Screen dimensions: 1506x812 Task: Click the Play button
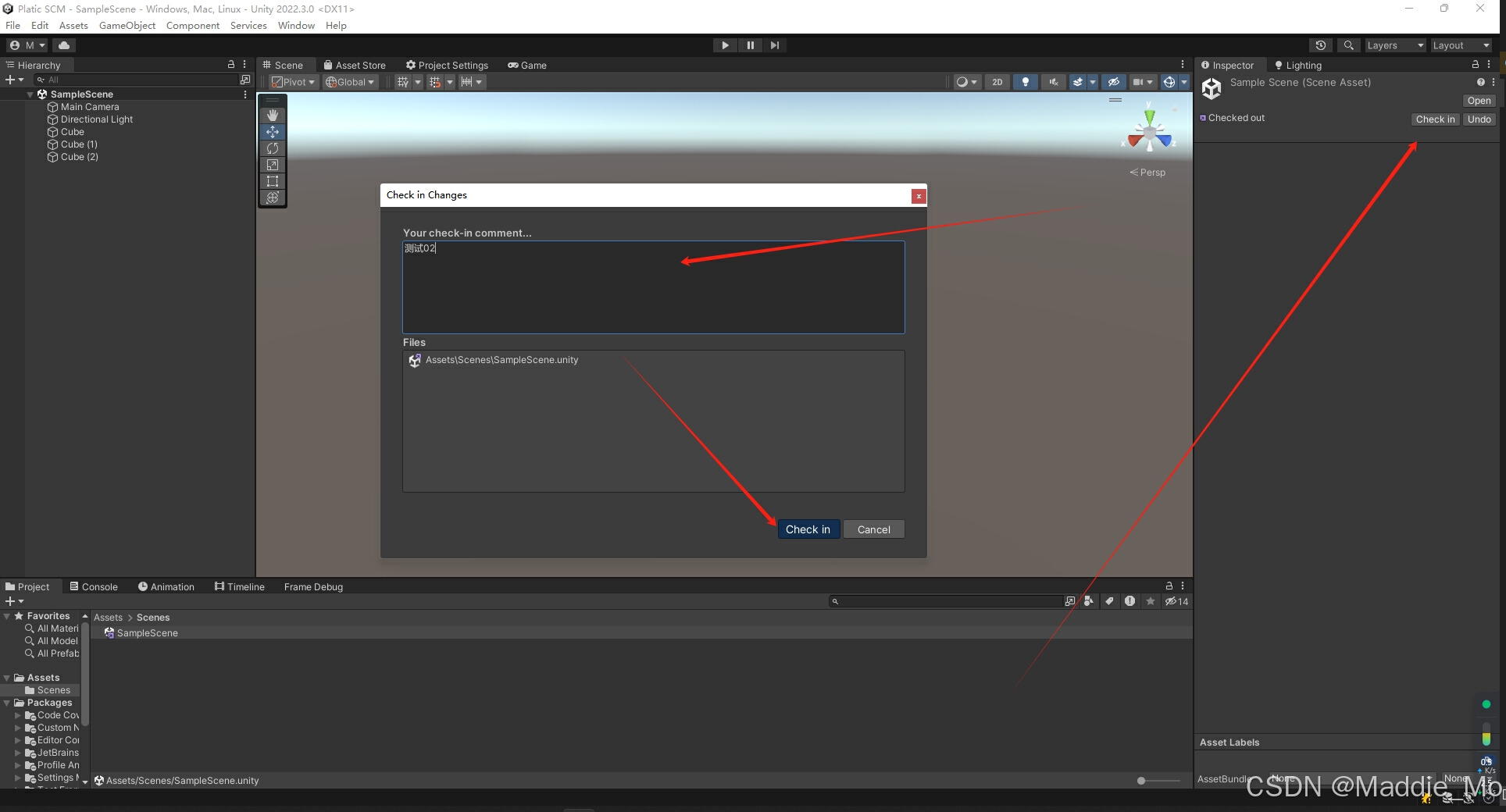coord(725,45)
